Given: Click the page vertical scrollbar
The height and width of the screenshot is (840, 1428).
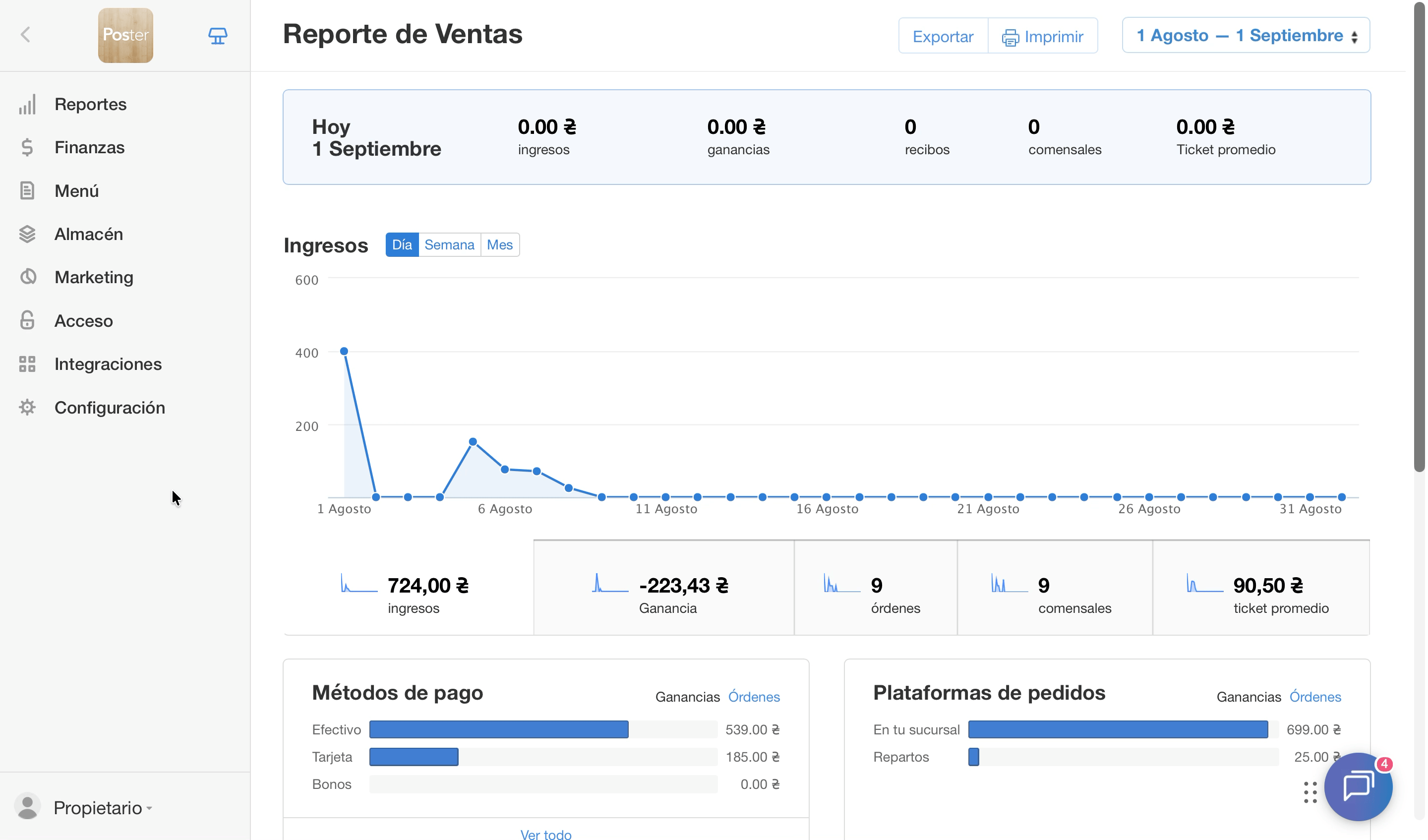Looking at the screenshot, I should 1419,238.
